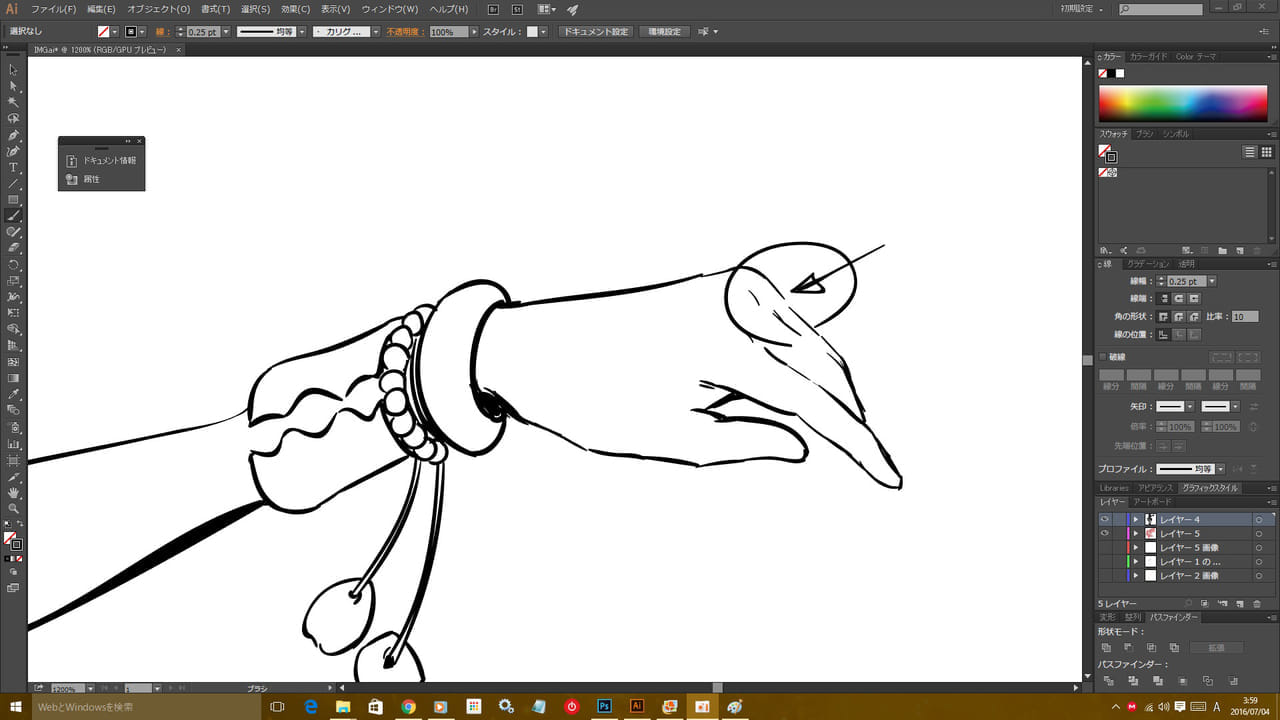This screenshot has width=1280, height=720.
Task: Click the 環境設定 button
Action: tap(664, 32)
